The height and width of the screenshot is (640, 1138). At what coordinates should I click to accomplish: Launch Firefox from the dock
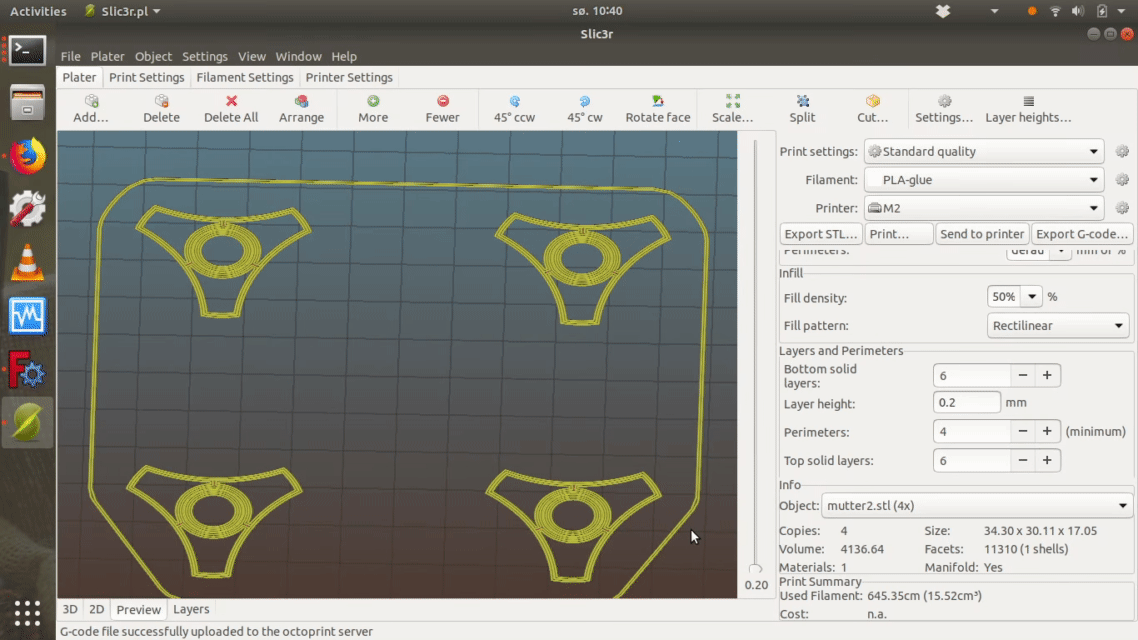click(x=28, y=156)
